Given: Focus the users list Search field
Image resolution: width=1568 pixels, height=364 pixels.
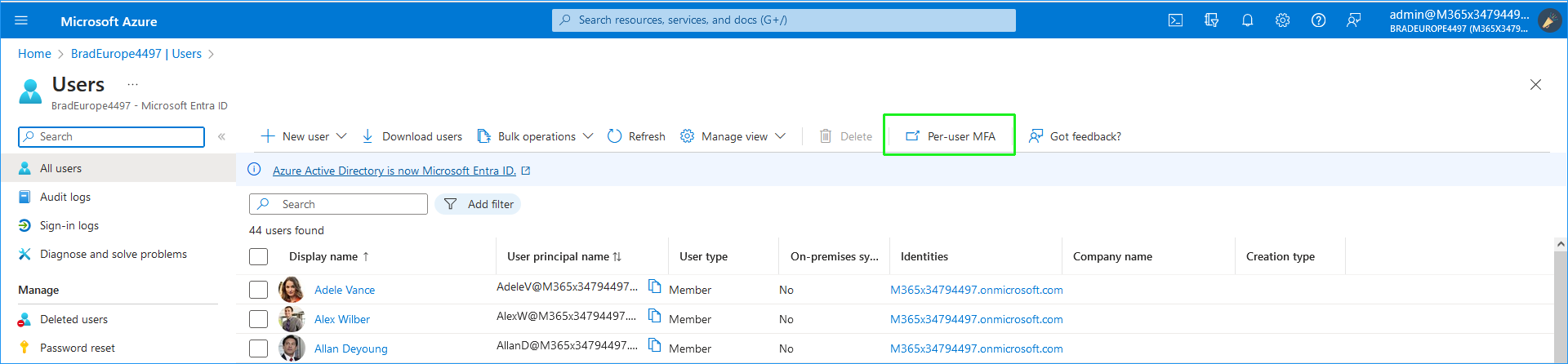Looking at the screenshot, I should point(338,204).
